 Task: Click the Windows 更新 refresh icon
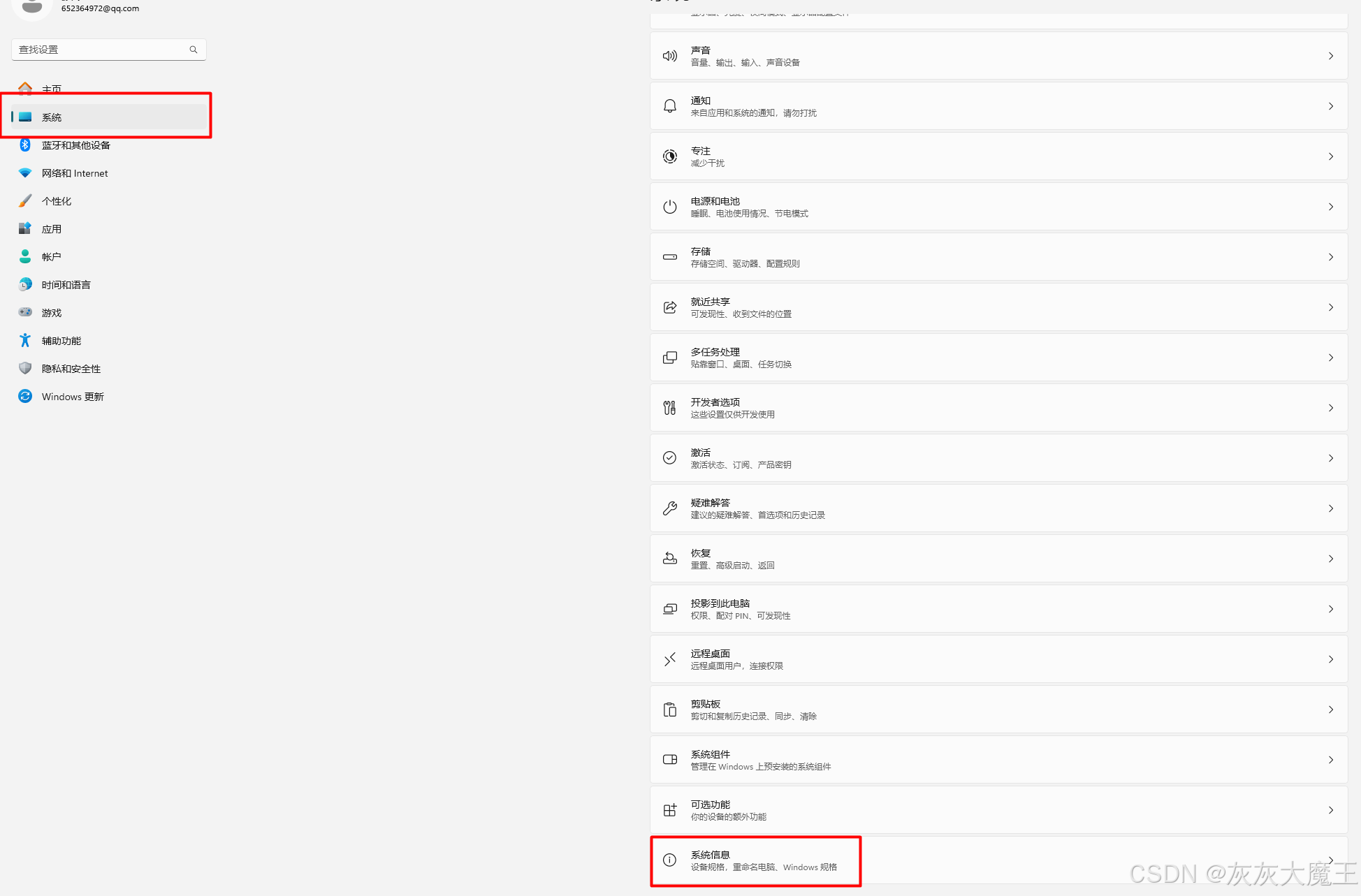[25, 396]
